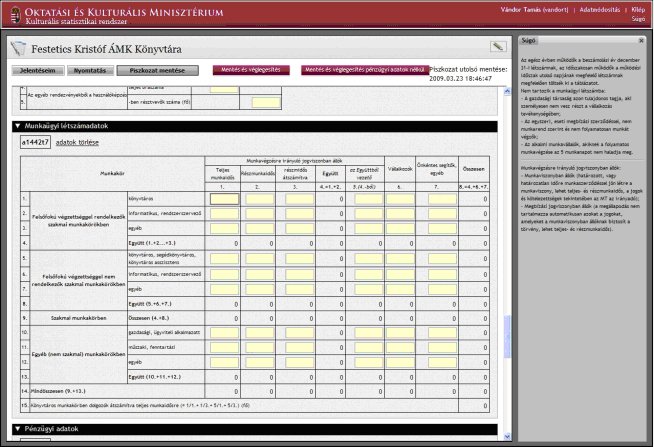
Task: Click row 11 műszaki fenntartási Teljes munkaidős field
Action: pyautogui.click(x=224, y=347)
